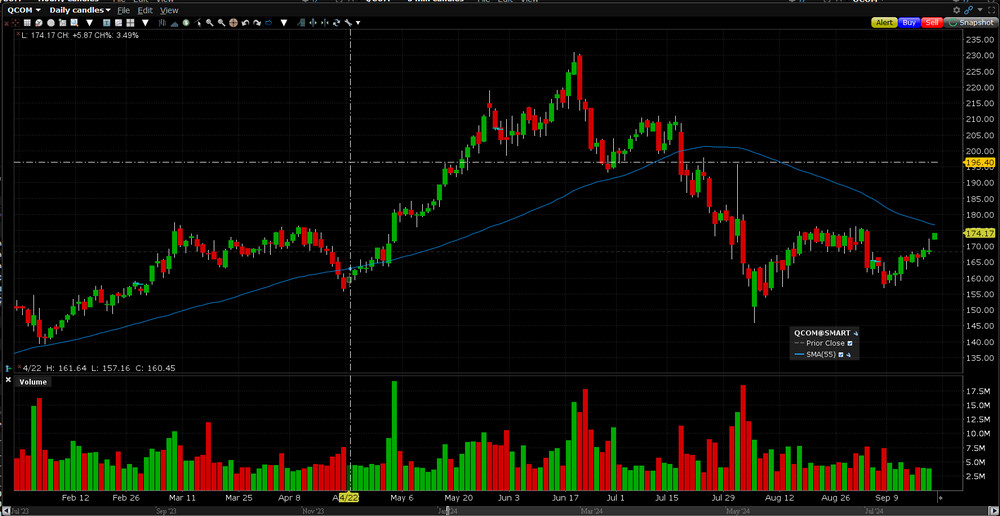Click the wrench configuration icon

pyautogui.click(x=348, y=22)
